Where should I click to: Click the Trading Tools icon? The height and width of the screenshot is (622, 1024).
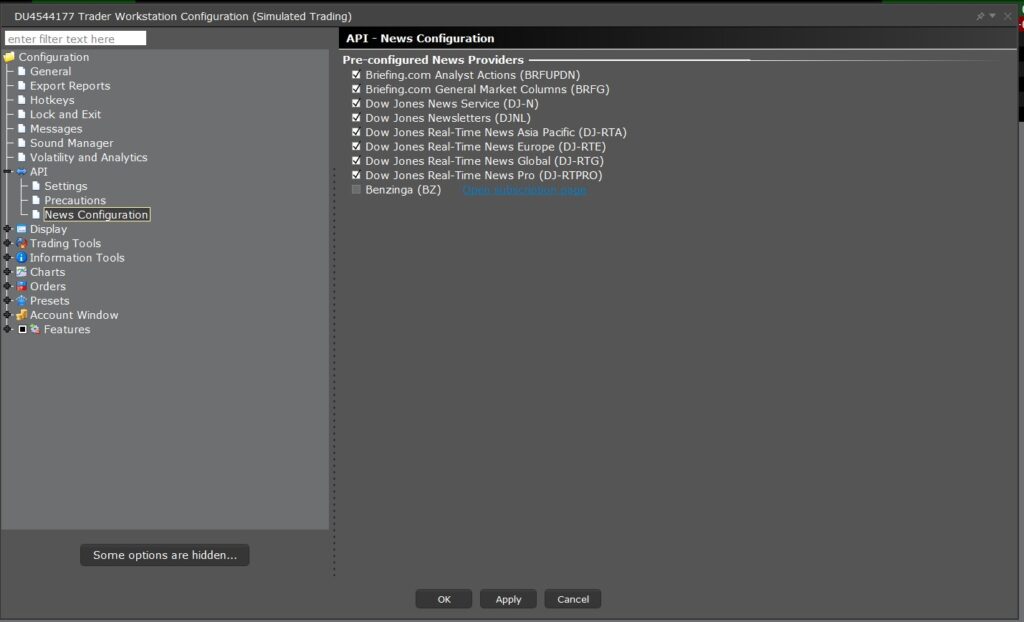click(22, 243)
